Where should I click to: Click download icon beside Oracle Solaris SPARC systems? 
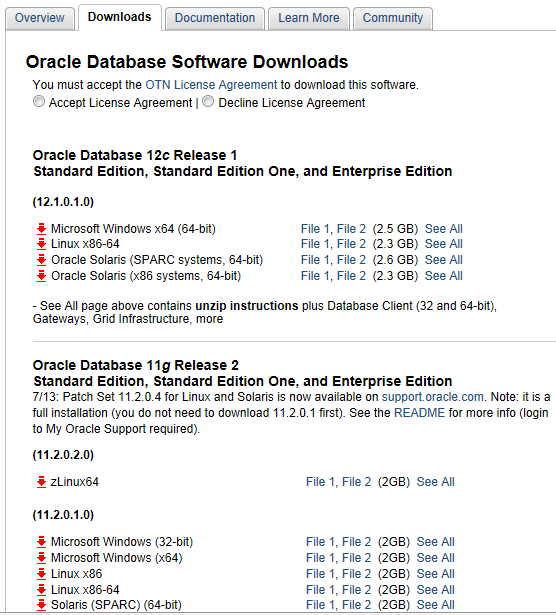41,260
